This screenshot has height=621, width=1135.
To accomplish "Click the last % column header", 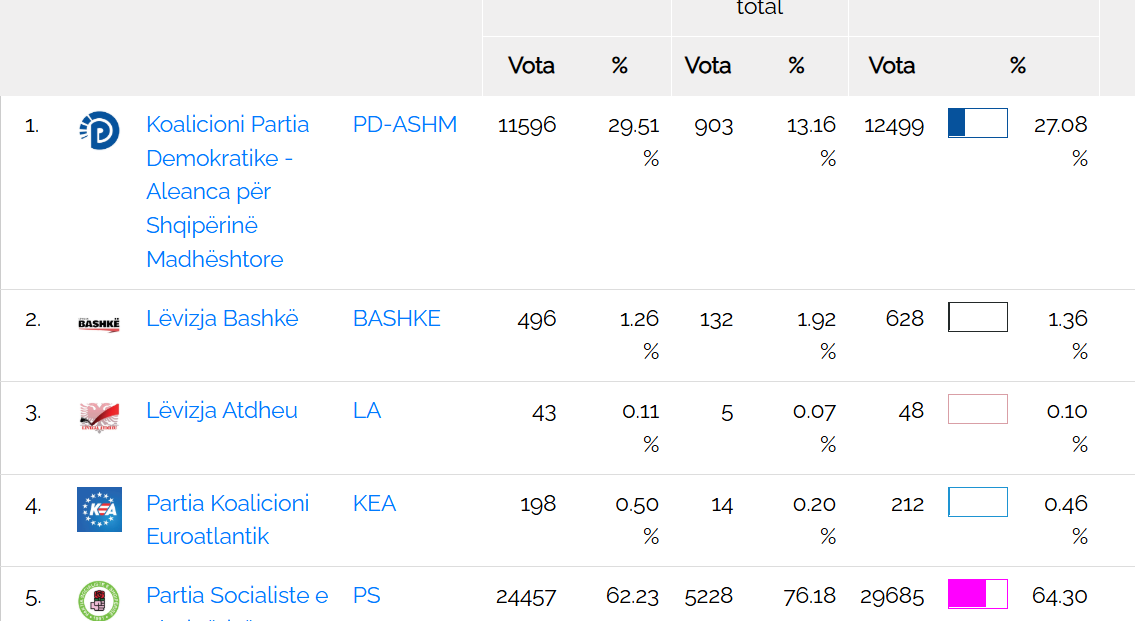I will (x=1018, y=66).
